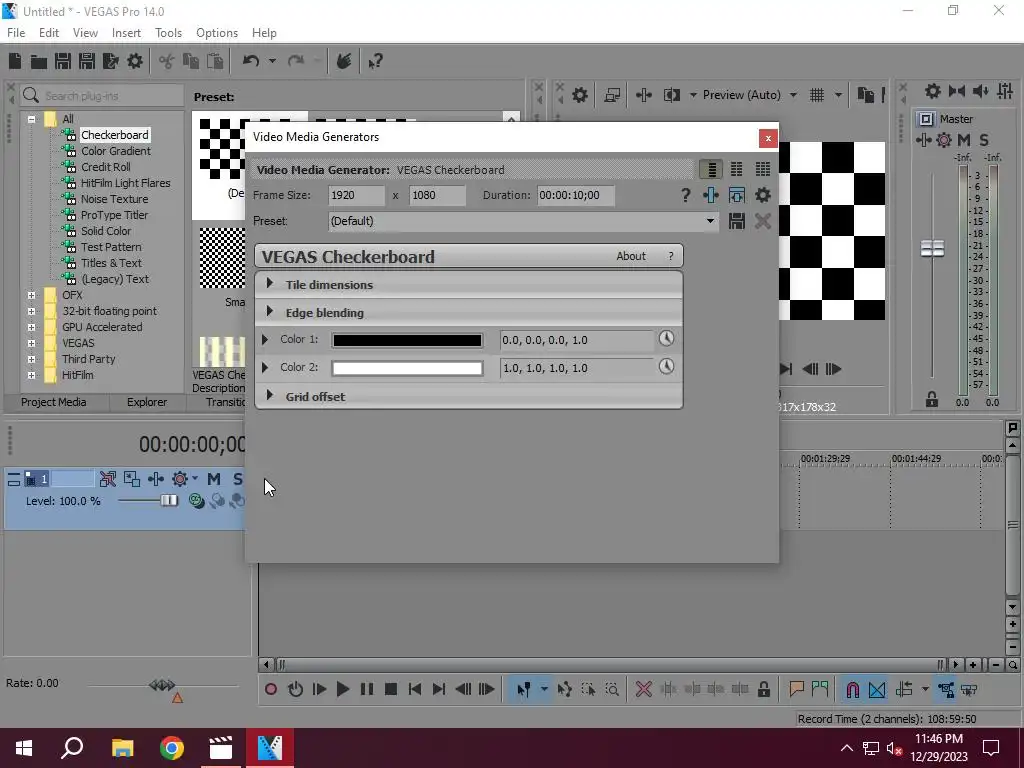Click Master automation settings gear icon
1024x768 pixels.
pos(944,140)
